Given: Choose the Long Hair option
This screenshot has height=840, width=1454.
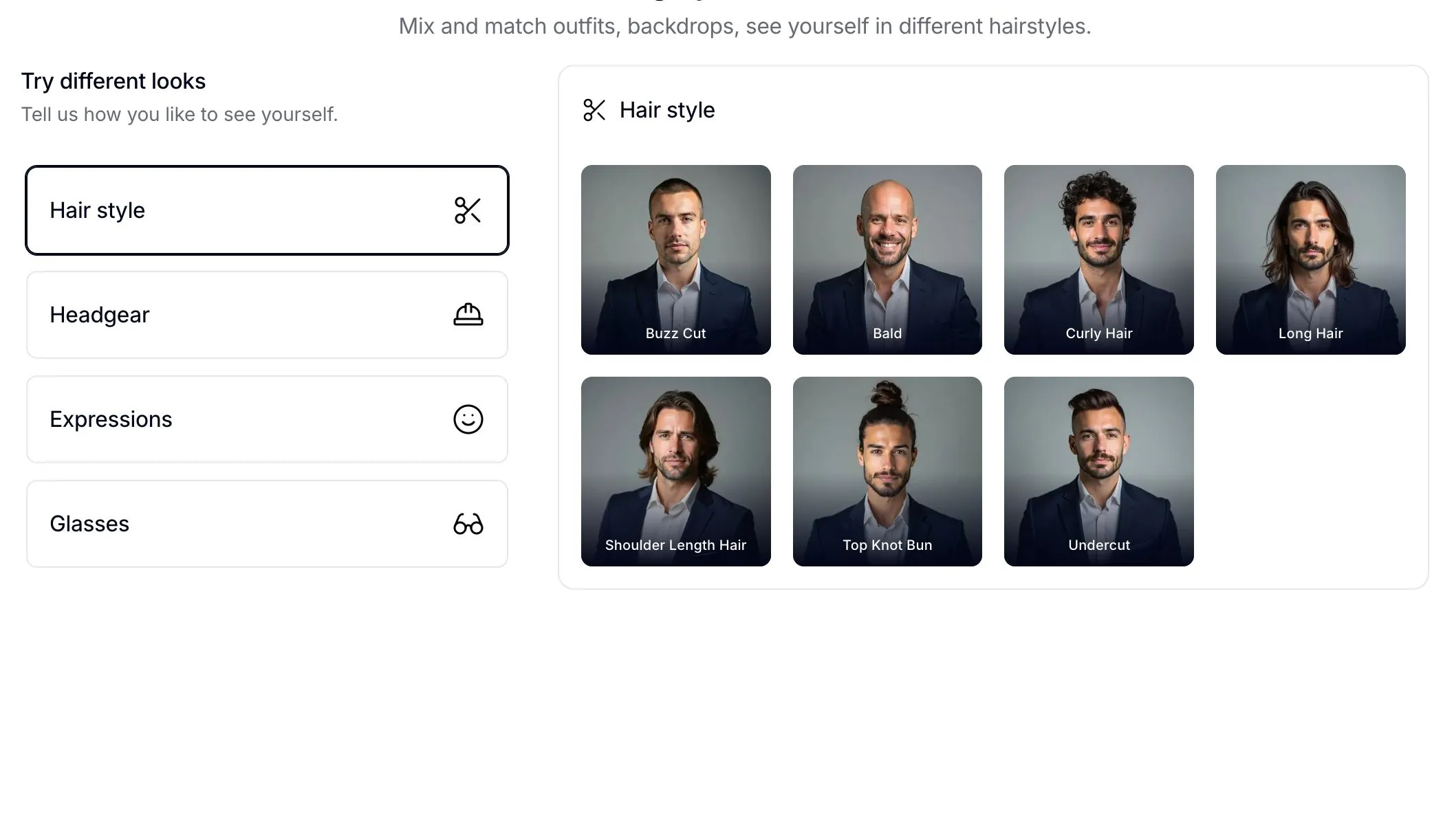Looking at the screenshot, I should click(x=1310, y=259).
